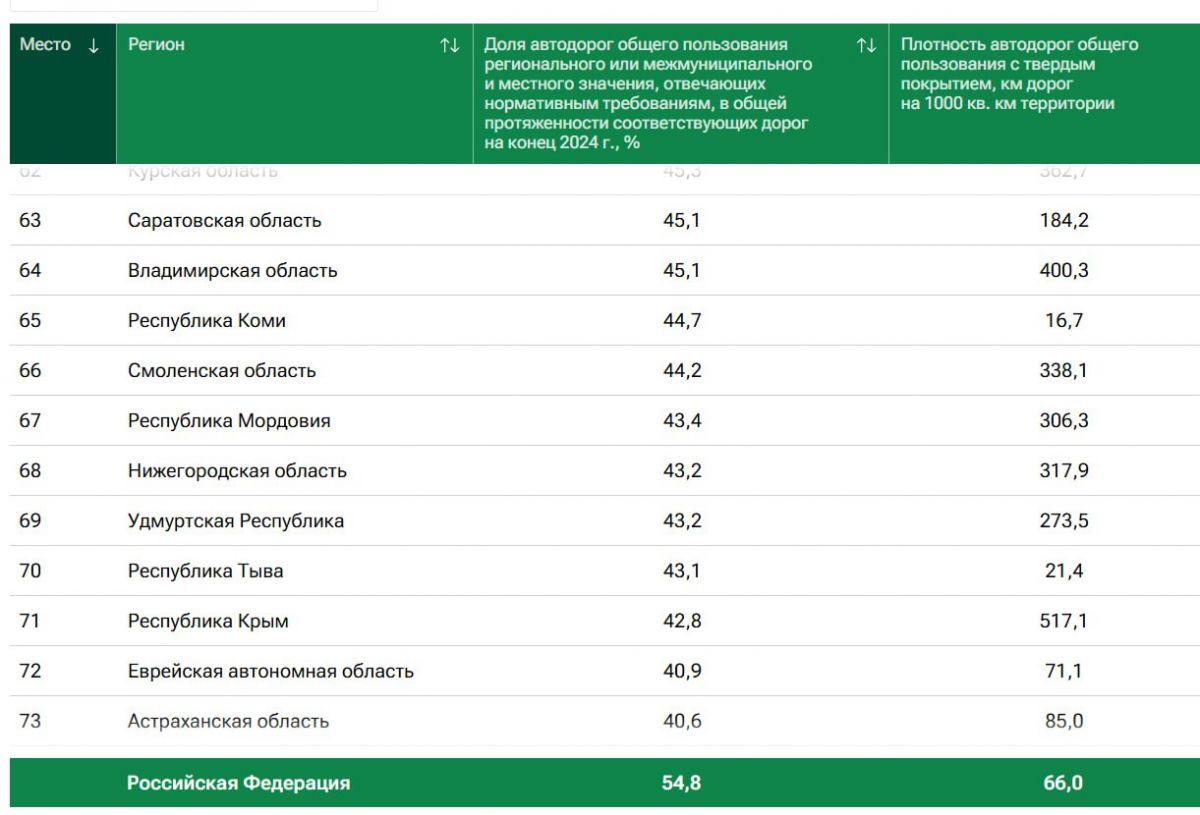The image size is (1200, 815).
Task: Click the Республика Мордовия region entry
Action: 228,421
